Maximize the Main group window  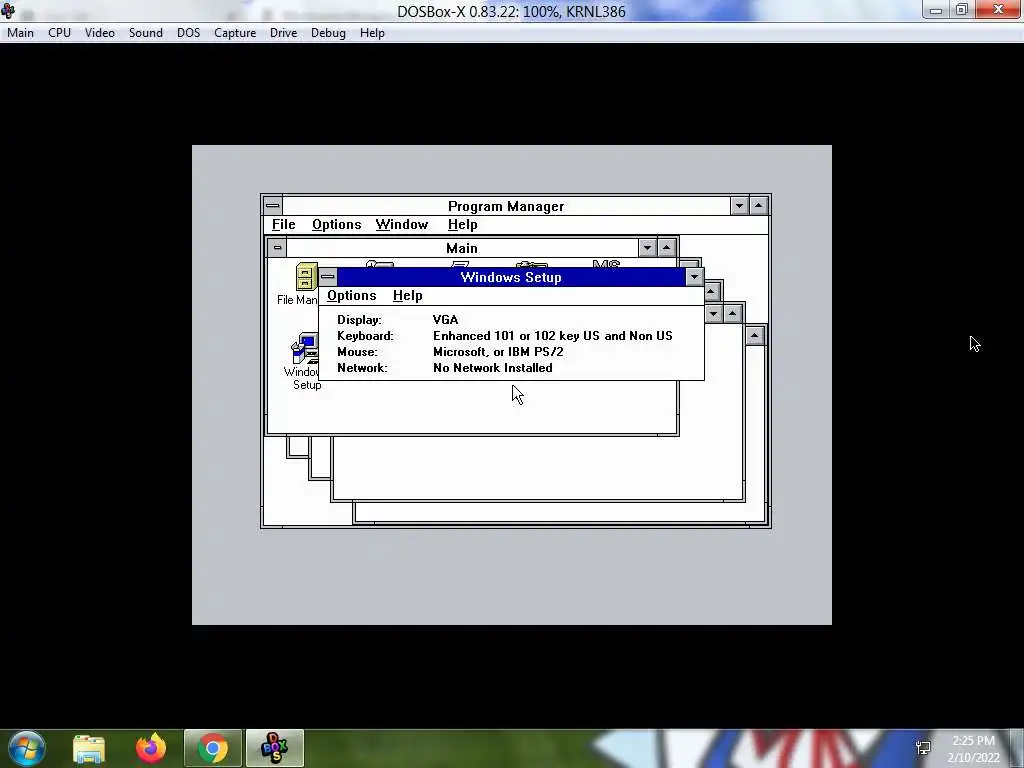pyautogui.click(x=666, y=248)
